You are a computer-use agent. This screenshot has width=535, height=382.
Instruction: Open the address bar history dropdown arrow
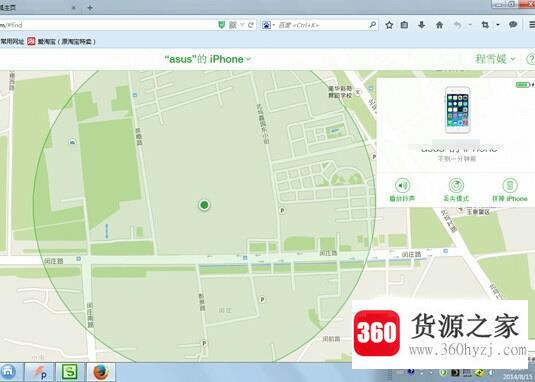(242, 25)
